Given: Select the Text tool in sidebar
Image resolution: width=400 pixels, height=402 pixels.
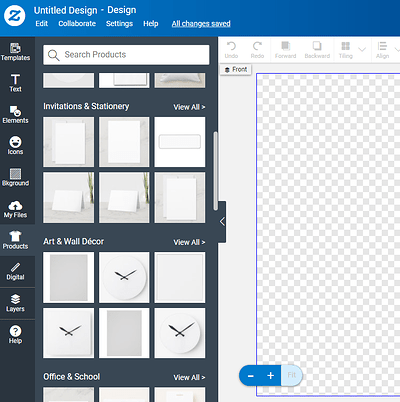Looking at the screenshot, I should point(15,83).
